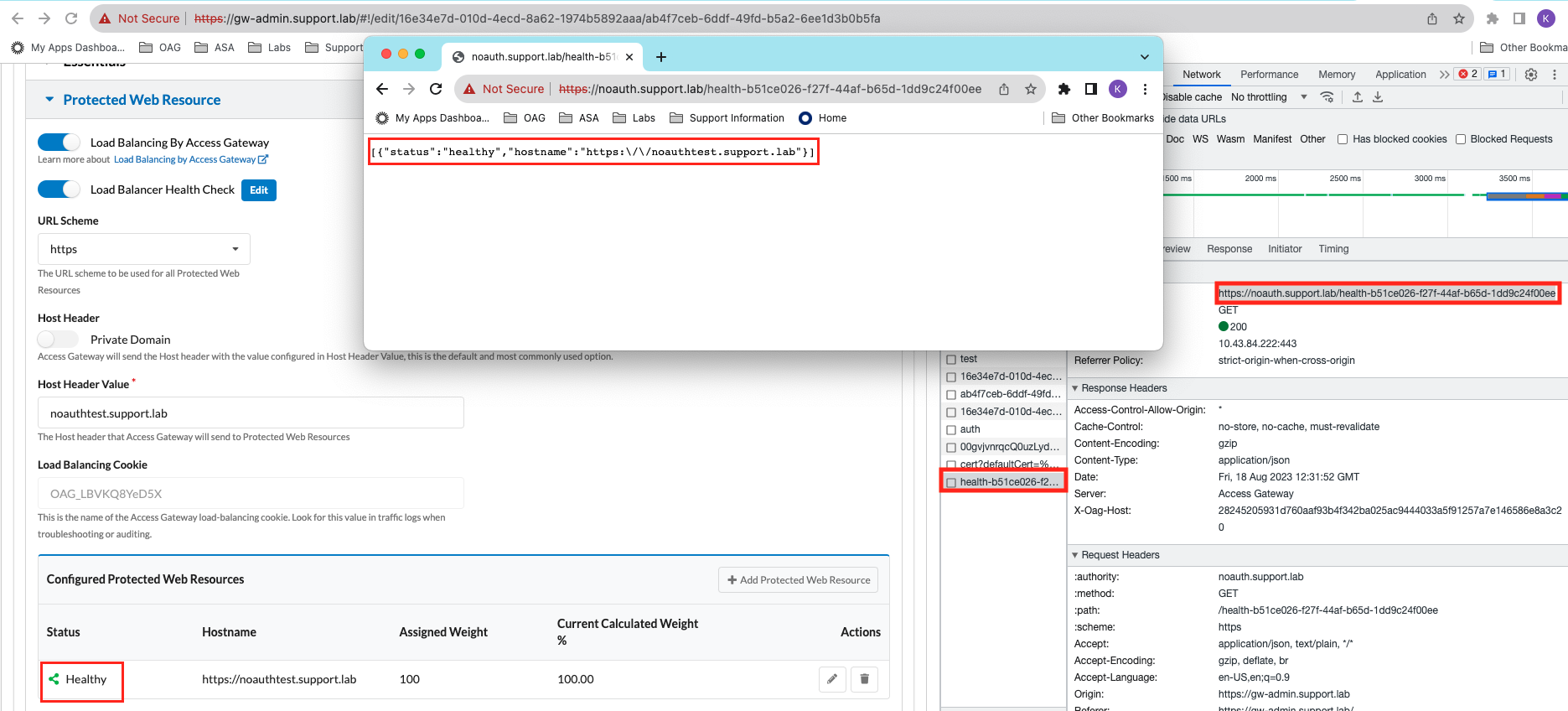Click Add Protected Web Resource button
The image size is (1568, 711).
click(x=798, y=580)
